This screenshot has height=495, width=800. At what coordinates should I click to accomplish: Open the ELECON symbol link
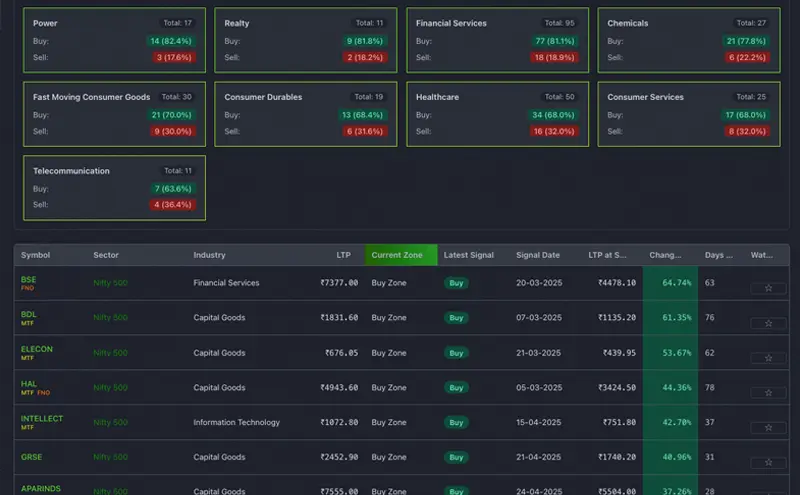point(37,349)
